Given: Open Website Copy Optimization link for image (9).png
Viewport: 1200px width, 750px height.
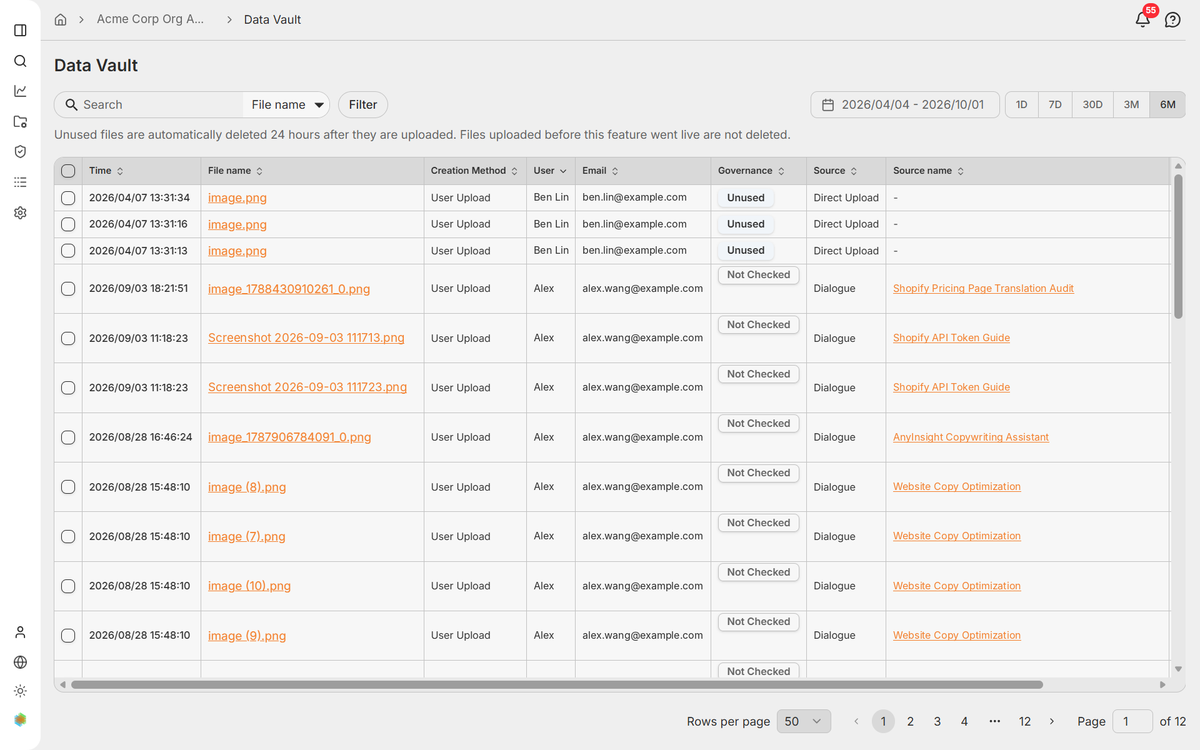Looking at the screenshot, I should 957,635.
